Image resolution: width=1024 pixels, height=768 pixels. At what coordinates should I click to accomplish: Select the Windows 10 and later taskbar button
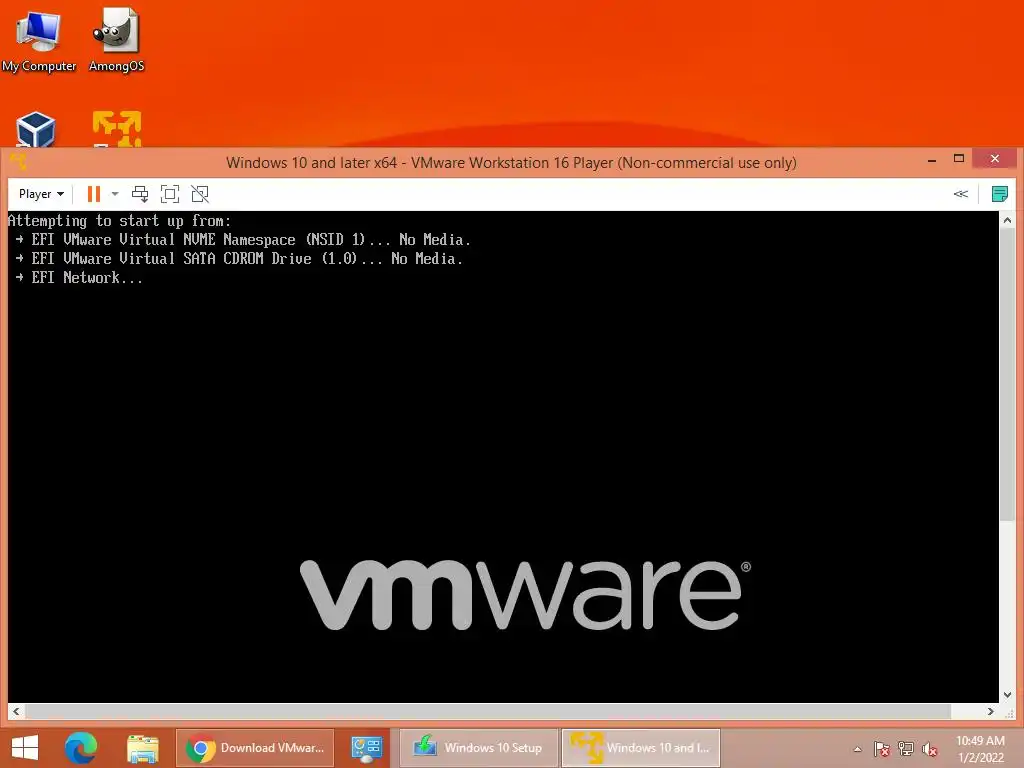[x=641, y=748]
